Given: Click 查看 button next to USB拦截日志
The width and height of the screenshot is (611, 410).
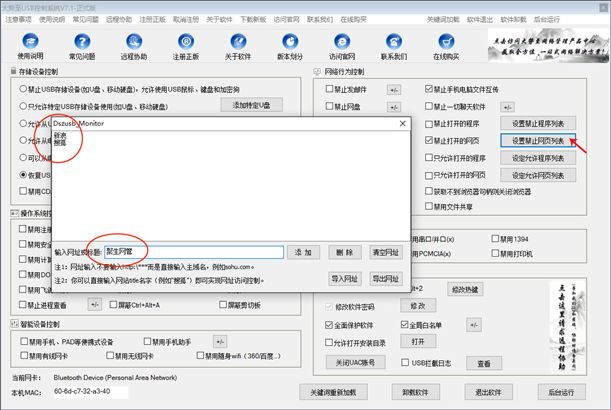Looking at the screenshot, I should [484, 364].
